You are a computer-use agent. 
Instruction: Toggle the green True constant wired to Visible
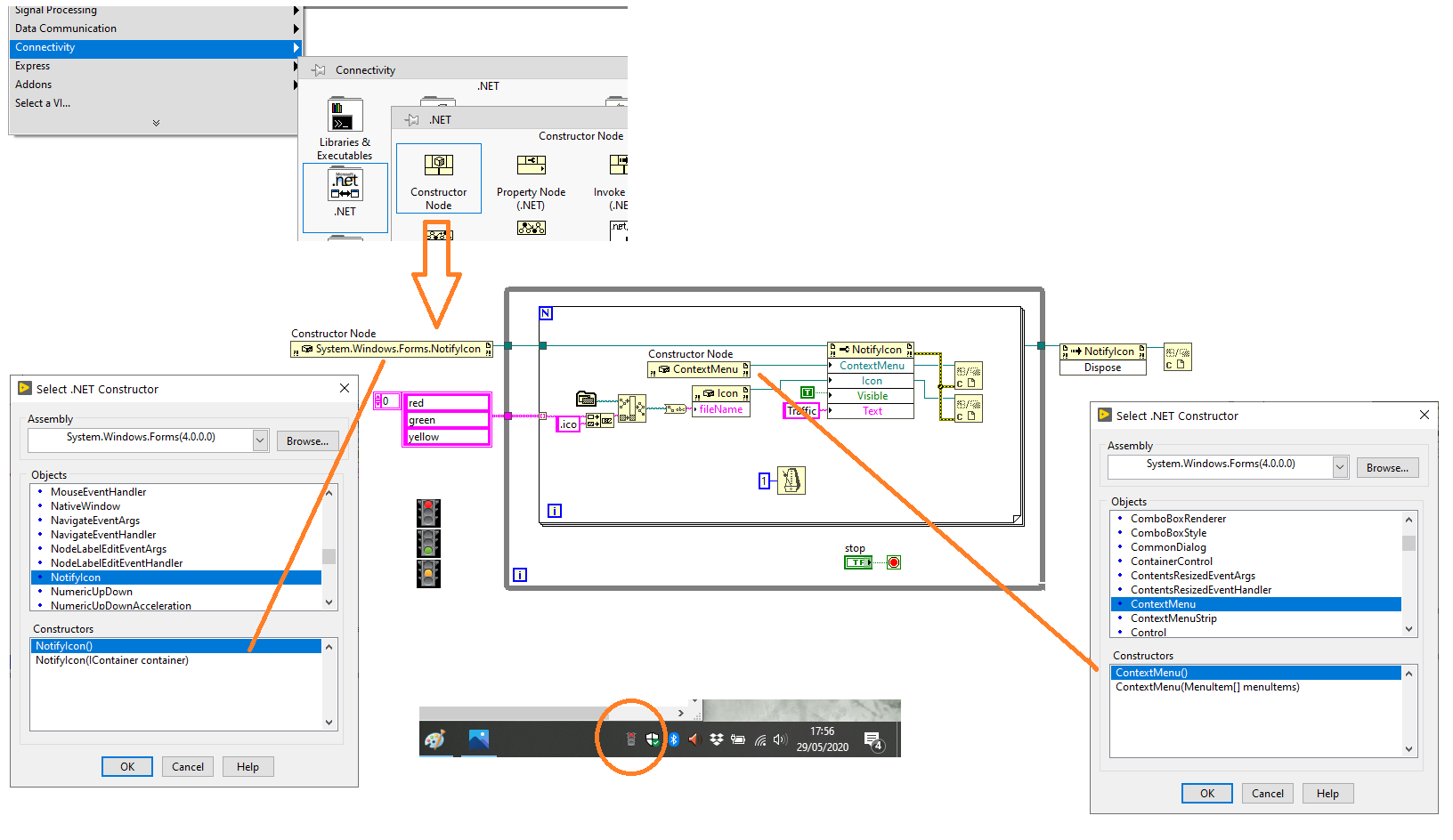point(806,392)
